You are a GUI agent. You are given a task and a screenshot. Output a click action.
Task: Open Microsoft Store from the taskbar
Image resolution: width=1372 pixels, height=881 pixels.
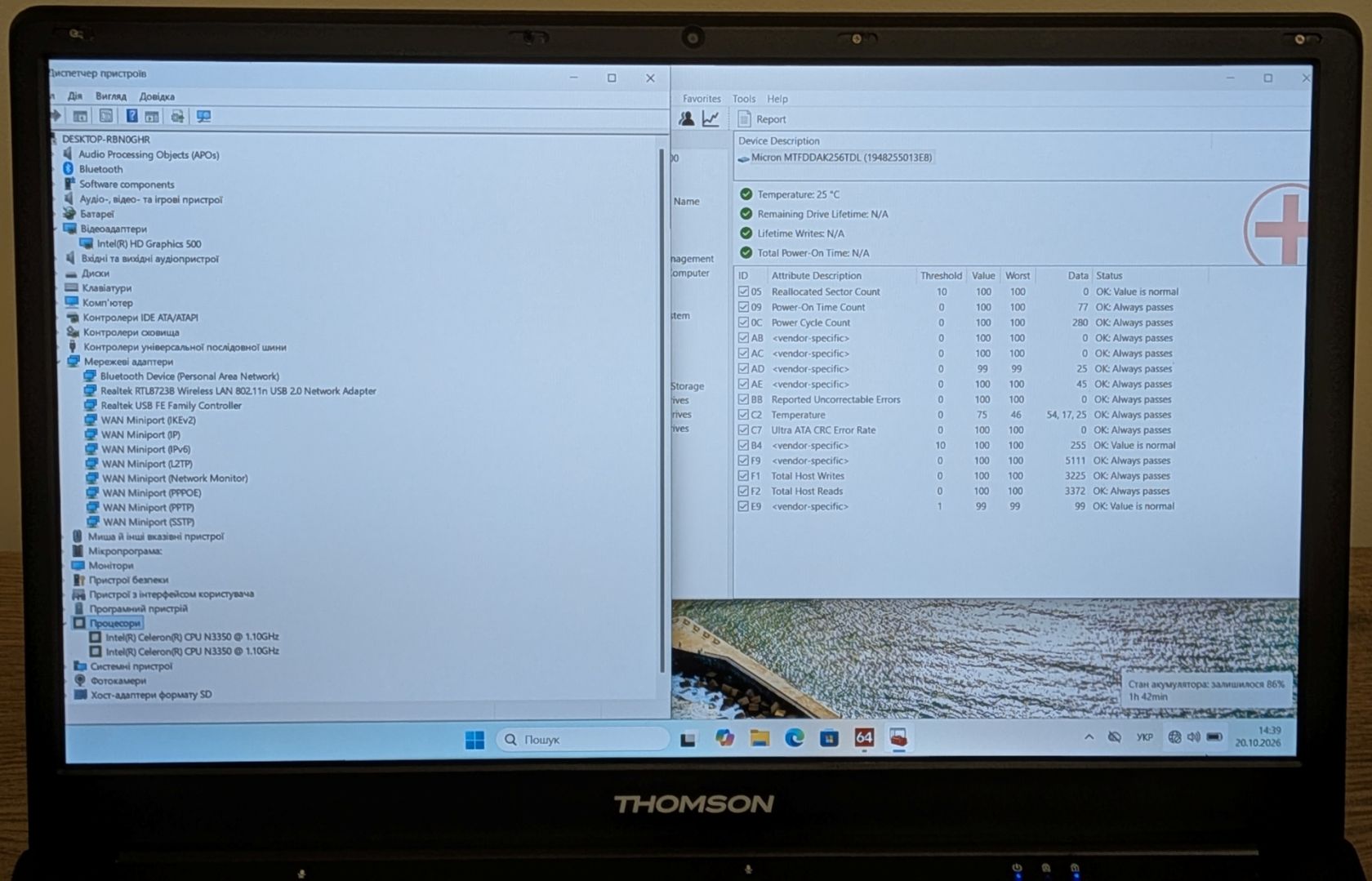point(829,738)
